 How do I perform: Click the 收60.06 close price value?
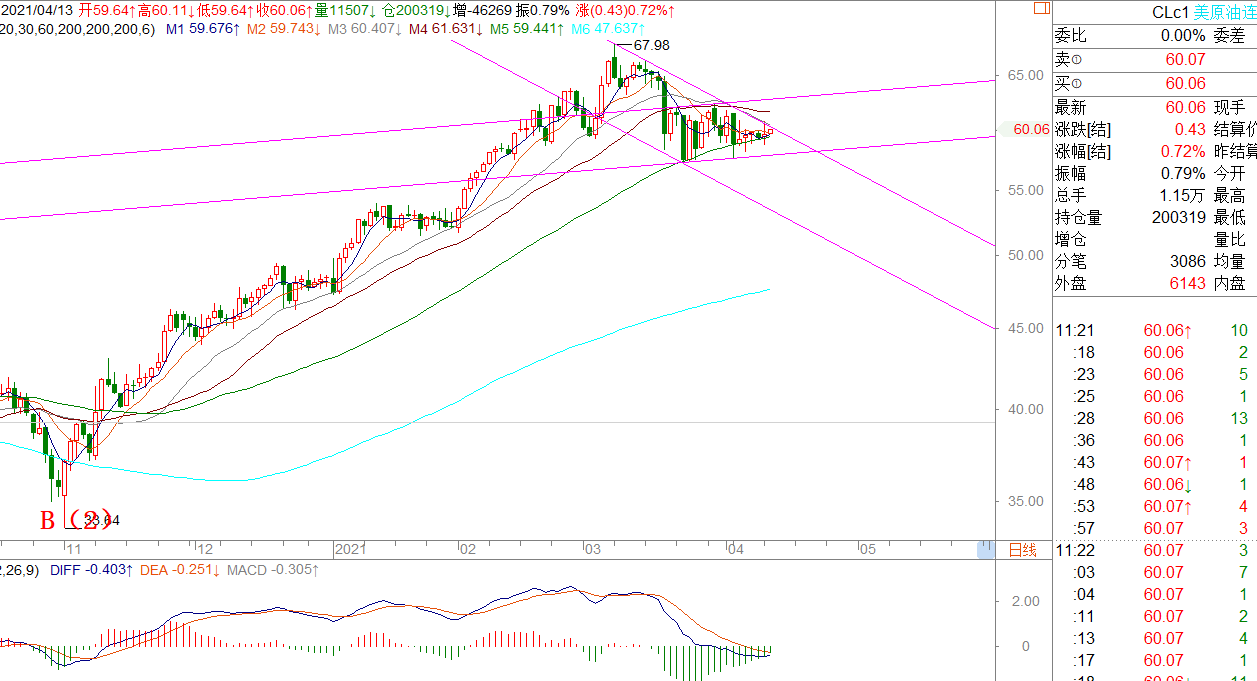pos(285,10)
